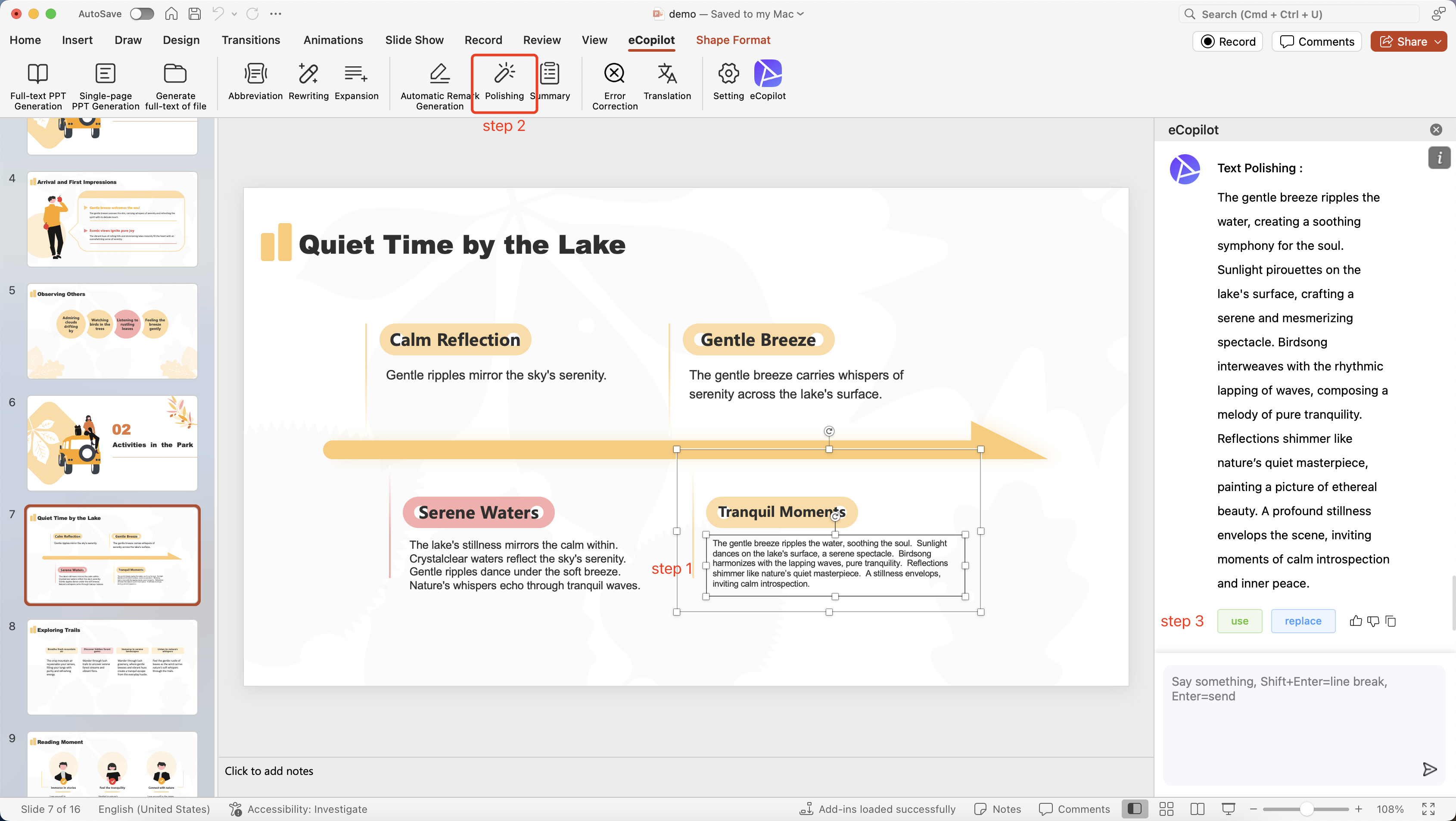Give thumbs up on the polished text
The height and width of the screenshot is (821, 1456).
1355,621
